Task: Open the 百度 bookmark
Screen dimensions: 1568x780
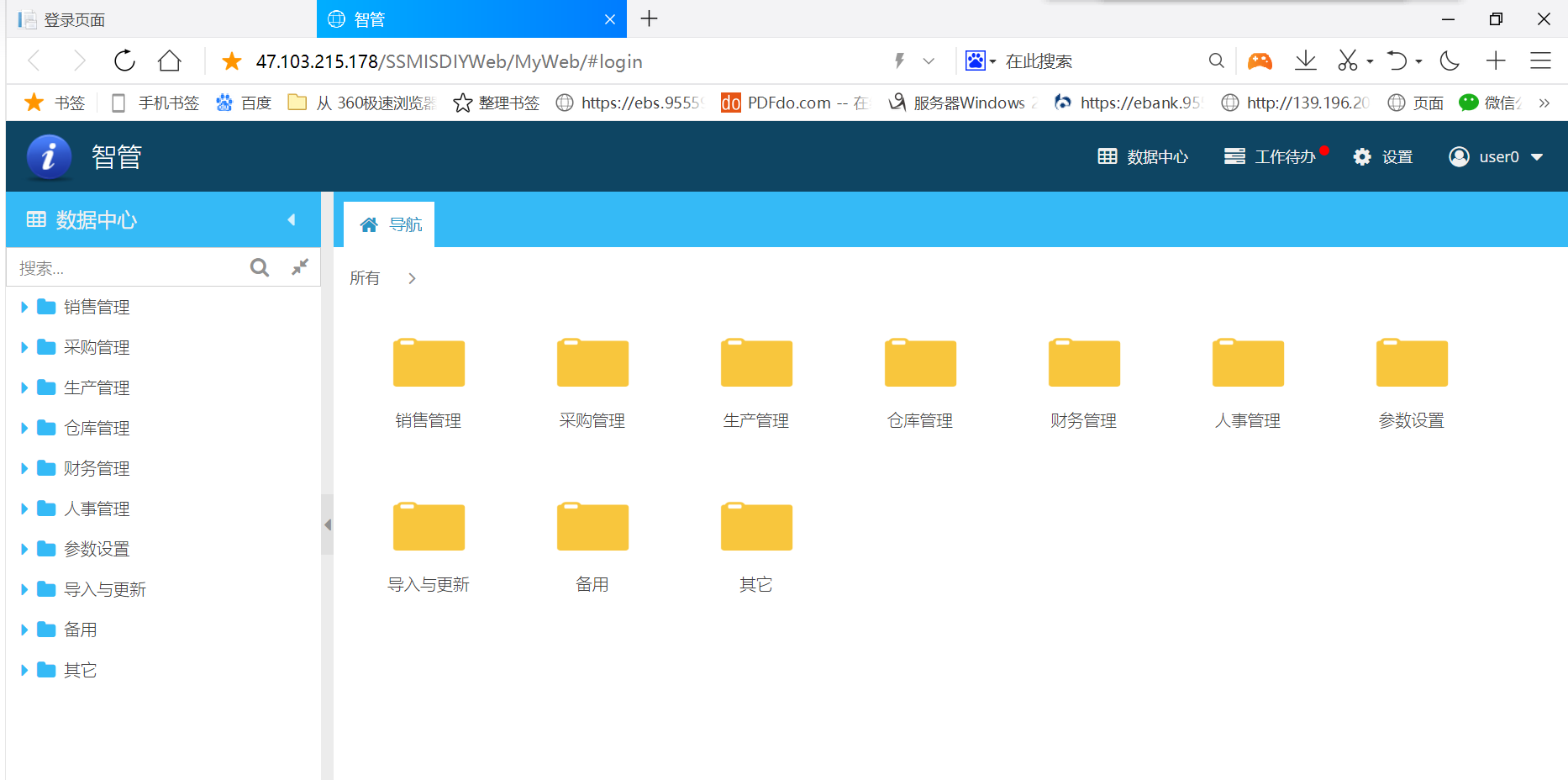Action: coord(244,103)
